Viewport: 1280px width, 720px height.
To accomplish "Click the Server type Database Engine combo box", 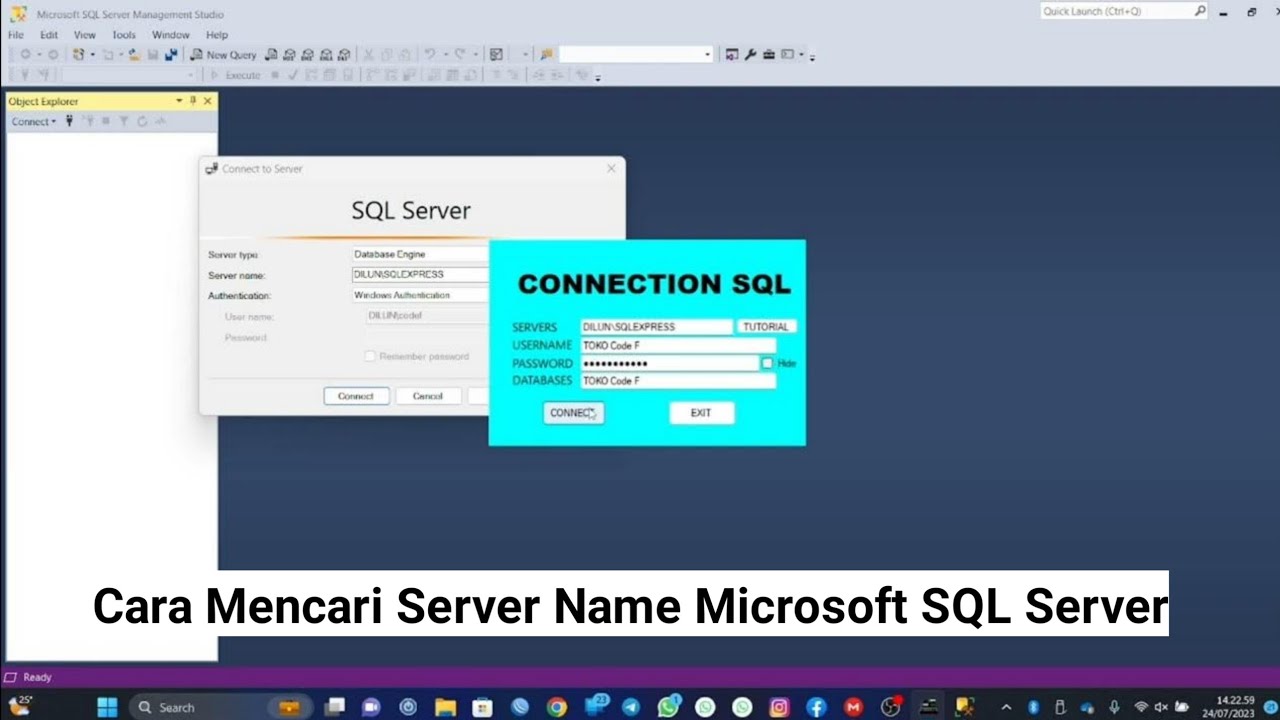I will tap(420, 254).
